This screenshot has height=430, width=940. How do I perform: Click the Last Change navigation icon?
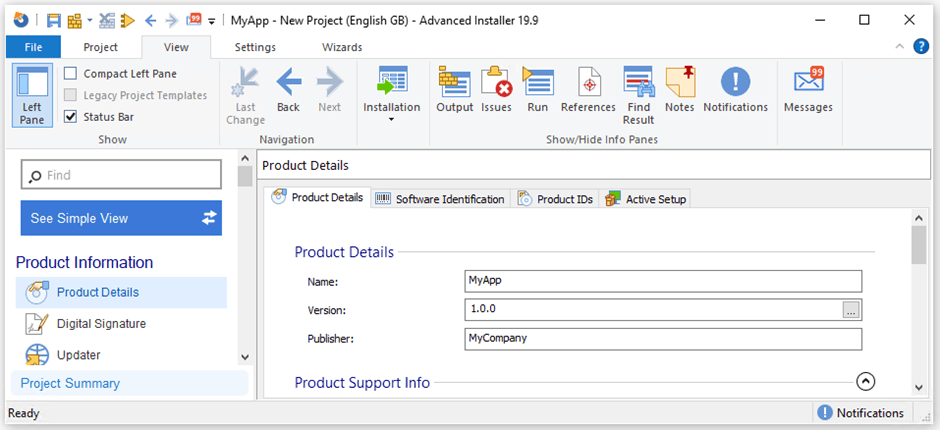click(x=245, y=95)
